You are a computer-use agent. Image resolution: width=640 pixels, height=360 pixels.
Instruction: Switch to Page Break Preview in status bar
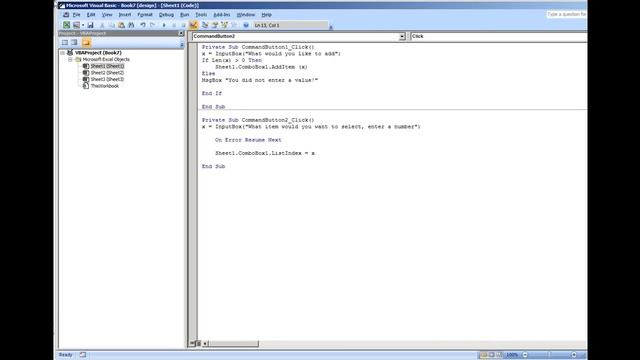pyautogui.click(x=500, y=355)
